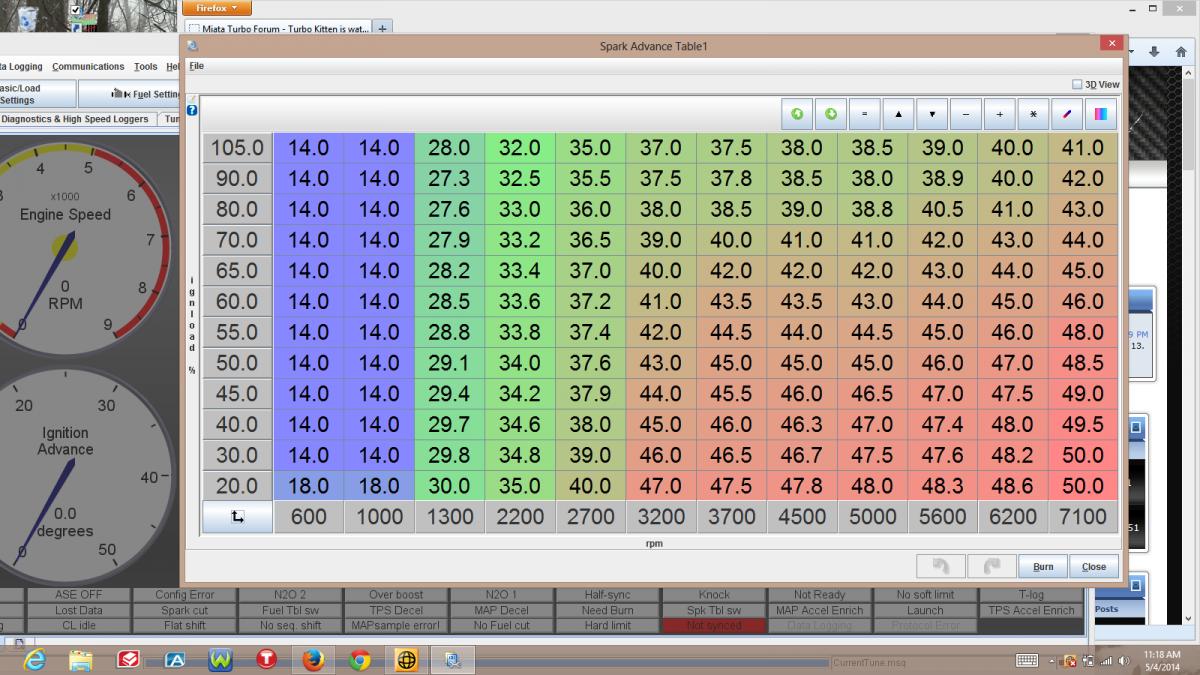Open Chrome from the taskbar
The image size is (1200, 675).
click(x=360, y=660)
